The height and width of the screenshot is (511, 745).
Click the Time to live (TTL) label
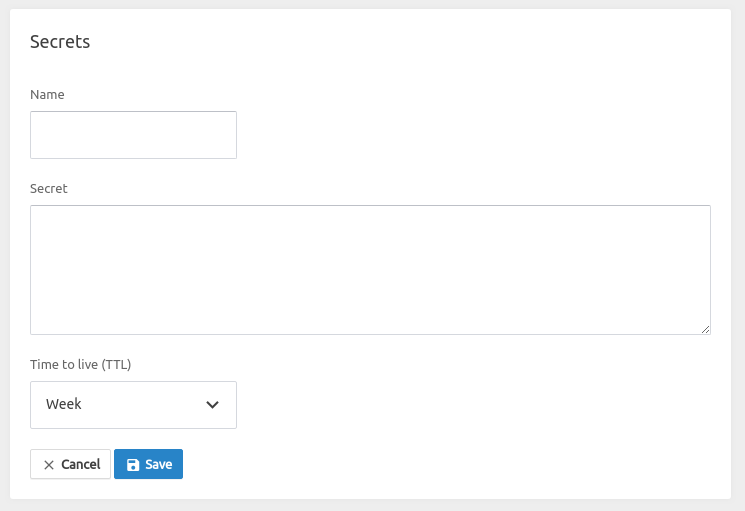[81, 364]
